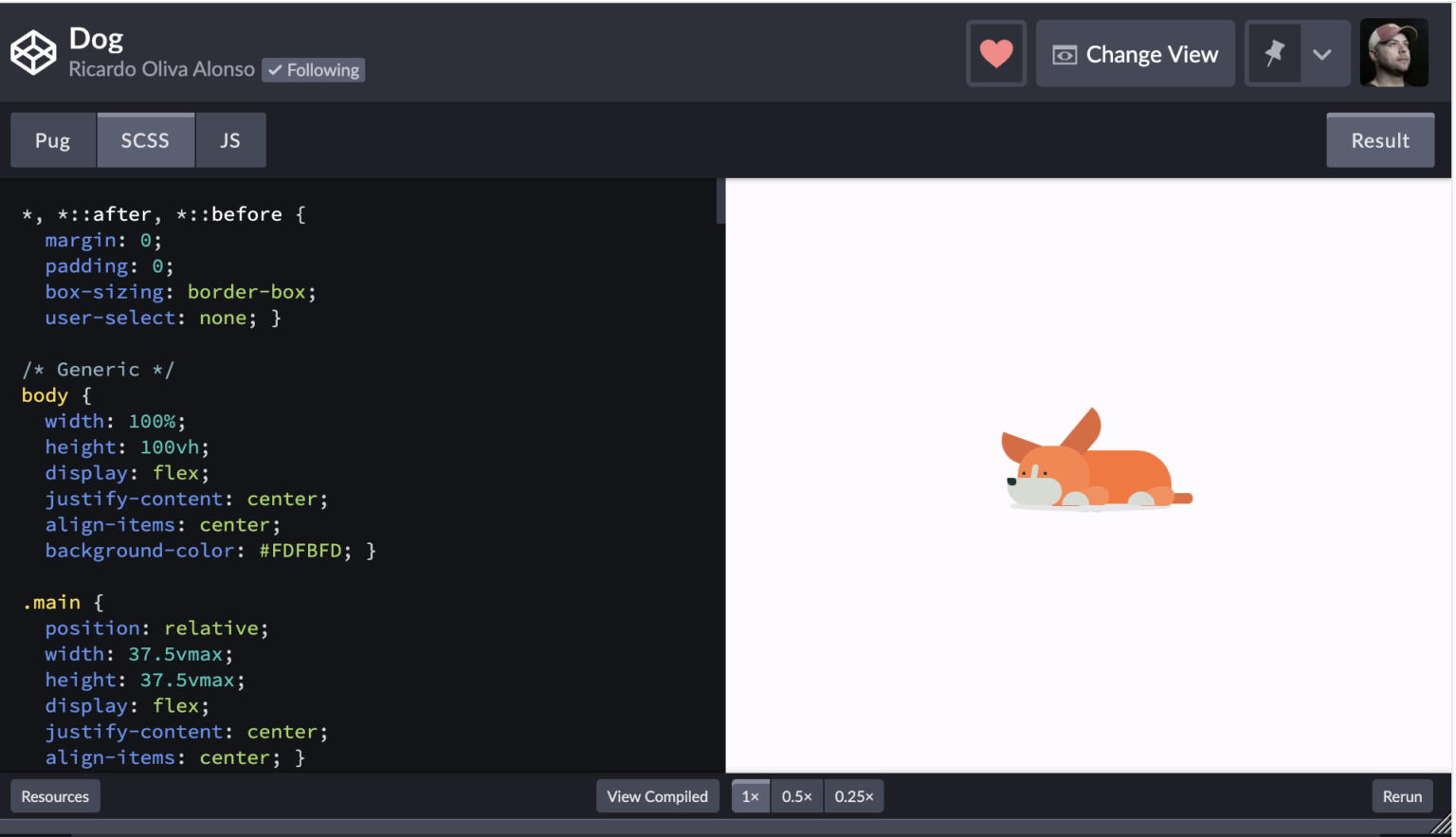Love this pen with the heart icon
This screenshot has width=1456, height=837.
coord(995,53)
